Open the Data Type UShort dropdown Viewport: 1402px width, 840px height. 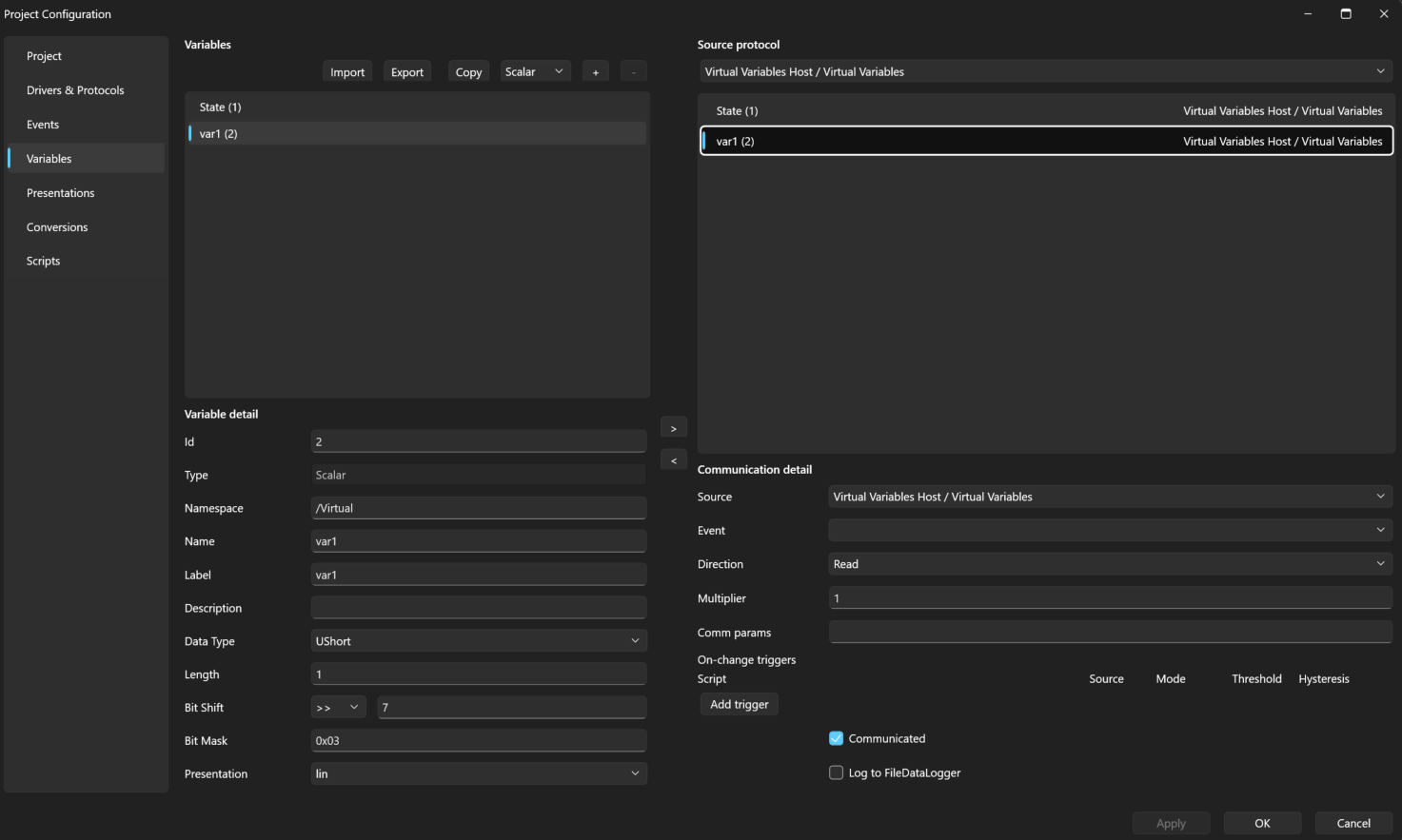(x=479, y=641)
